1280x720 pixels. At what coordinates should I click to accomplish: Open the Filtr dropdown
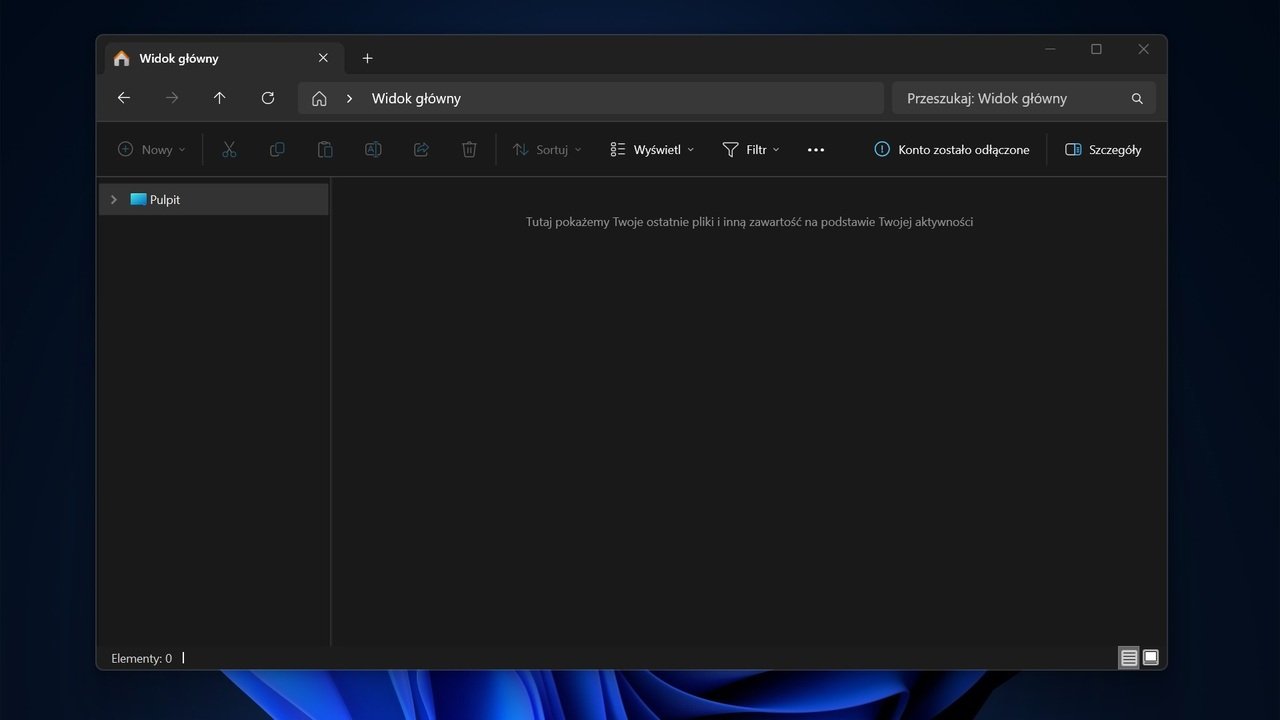pyautogui.click(x=750, y=149)
